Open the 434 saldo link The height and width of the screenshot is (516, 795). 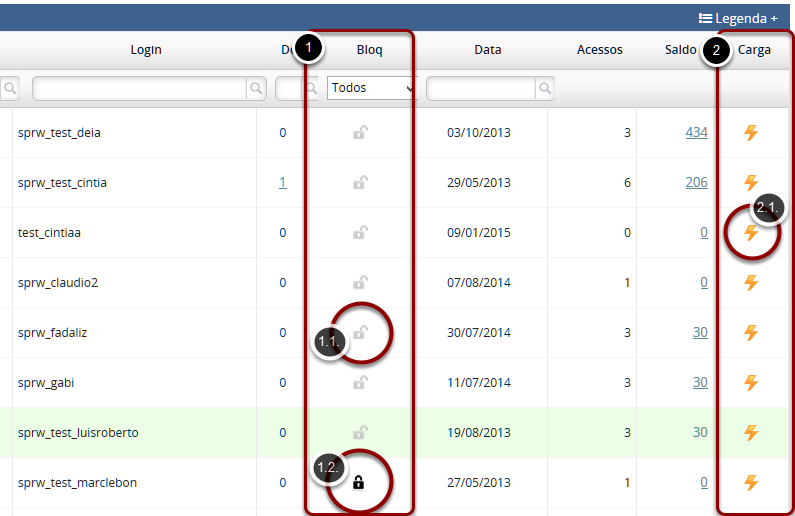(696, 133)
